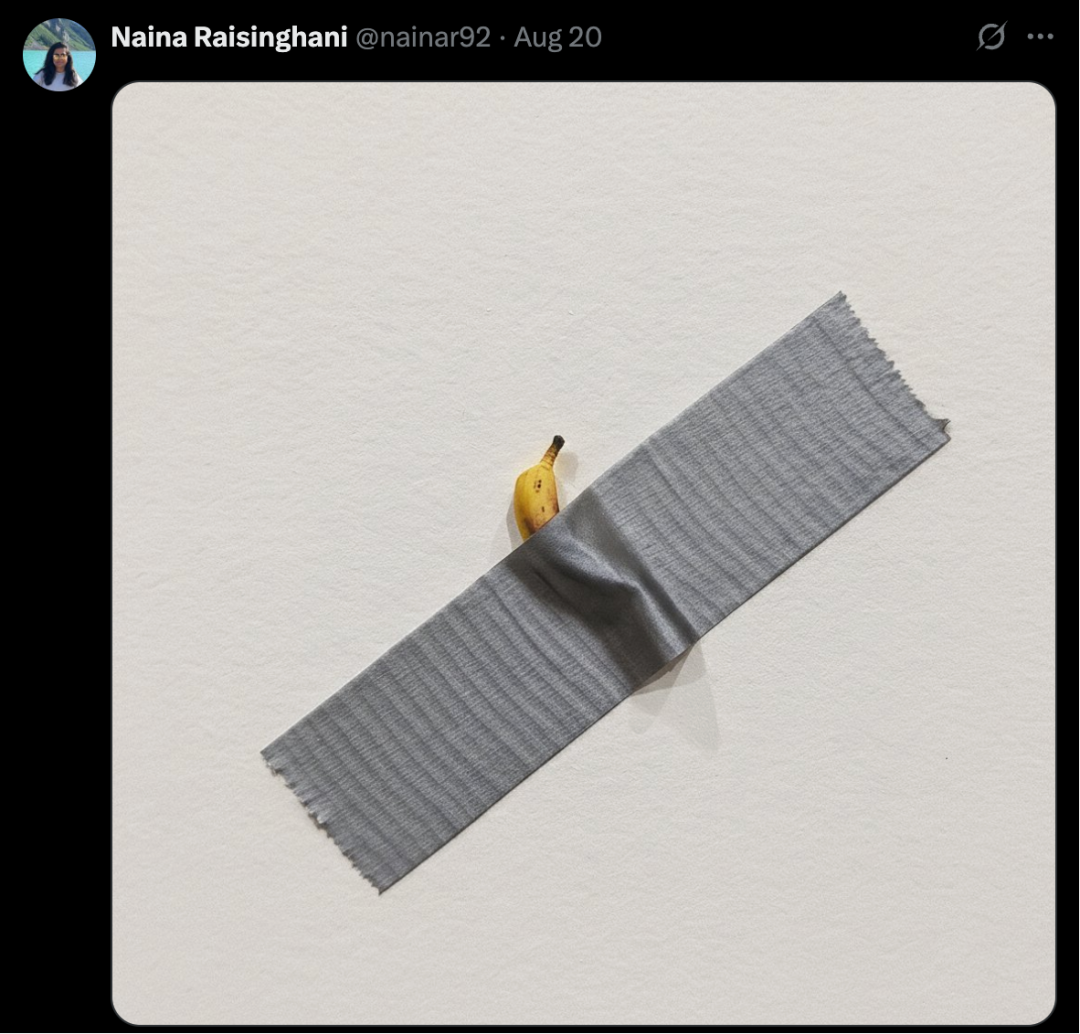
Task: Open the Grok explain-post icon
Action: tap(991, 37)
